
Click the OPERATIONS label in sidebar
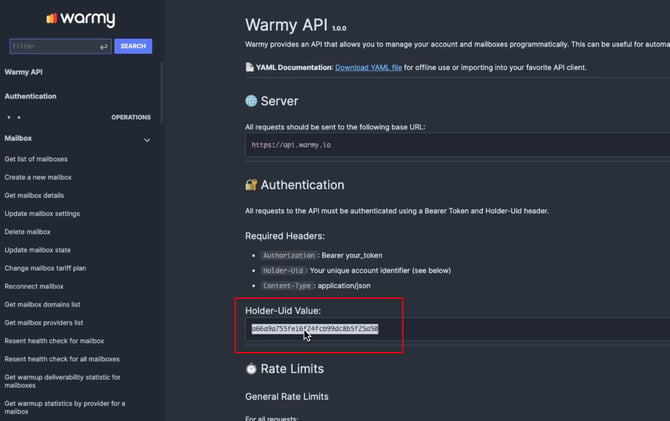131,117
